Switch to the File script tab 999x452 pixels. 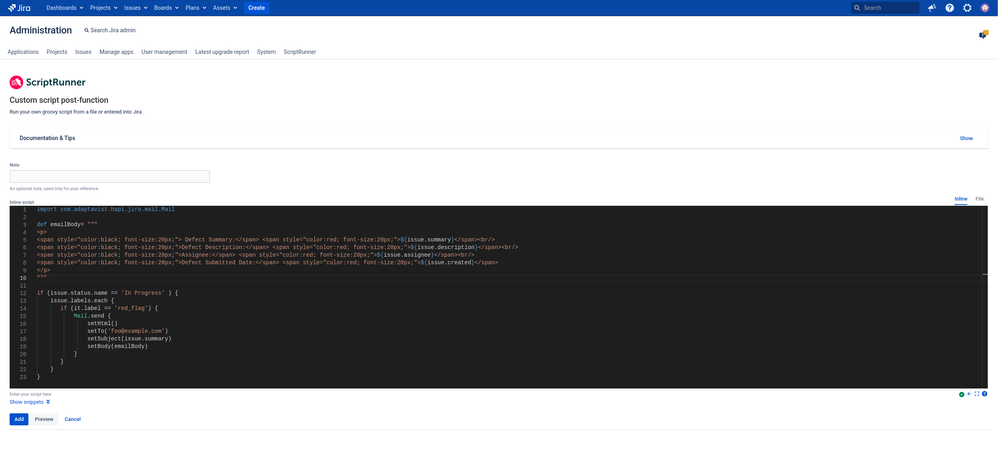979,200
